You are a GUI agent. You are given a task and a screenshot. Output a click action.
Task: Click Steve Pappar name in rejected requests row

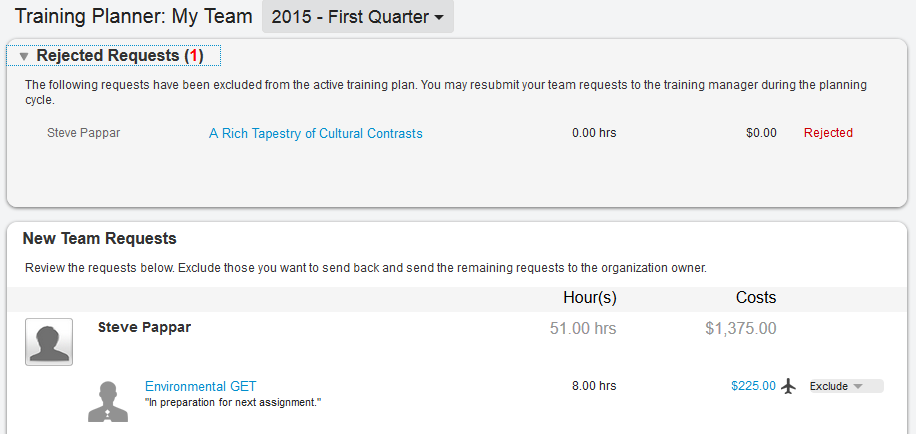tap(84, 133)
